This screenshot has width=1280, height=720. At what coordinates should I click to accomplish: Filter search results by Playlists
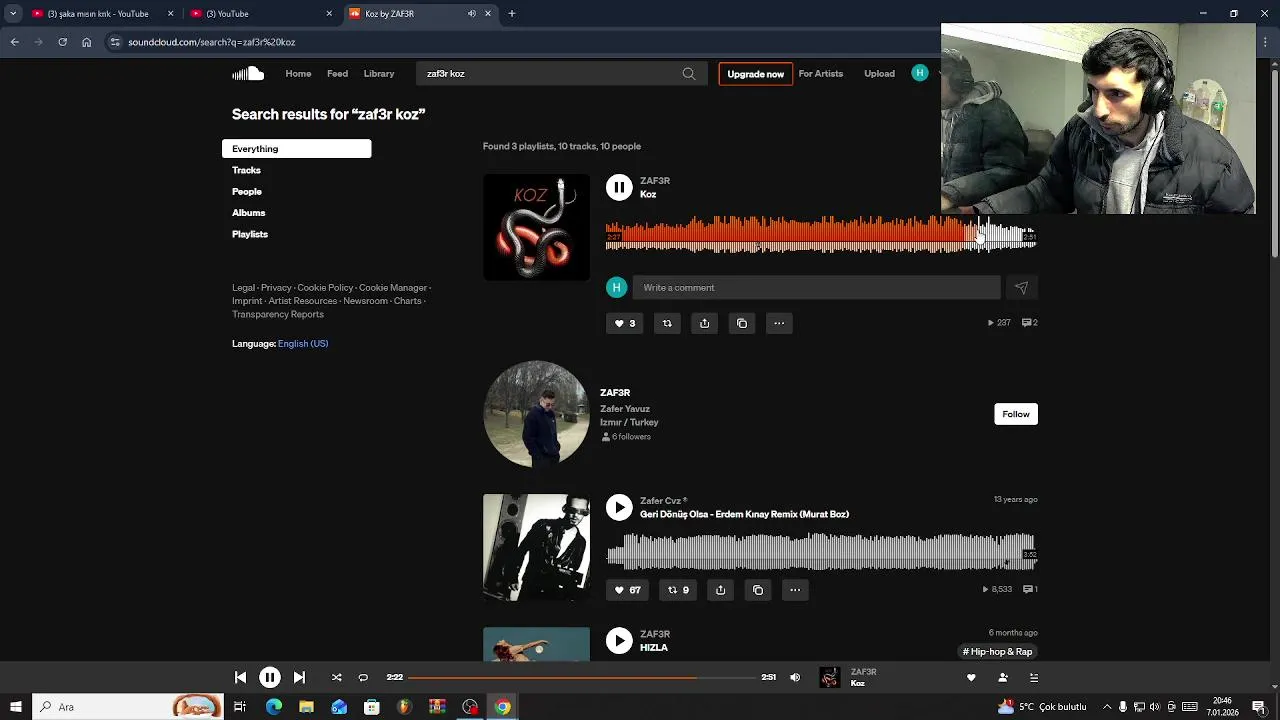click(x=250, y=234)
